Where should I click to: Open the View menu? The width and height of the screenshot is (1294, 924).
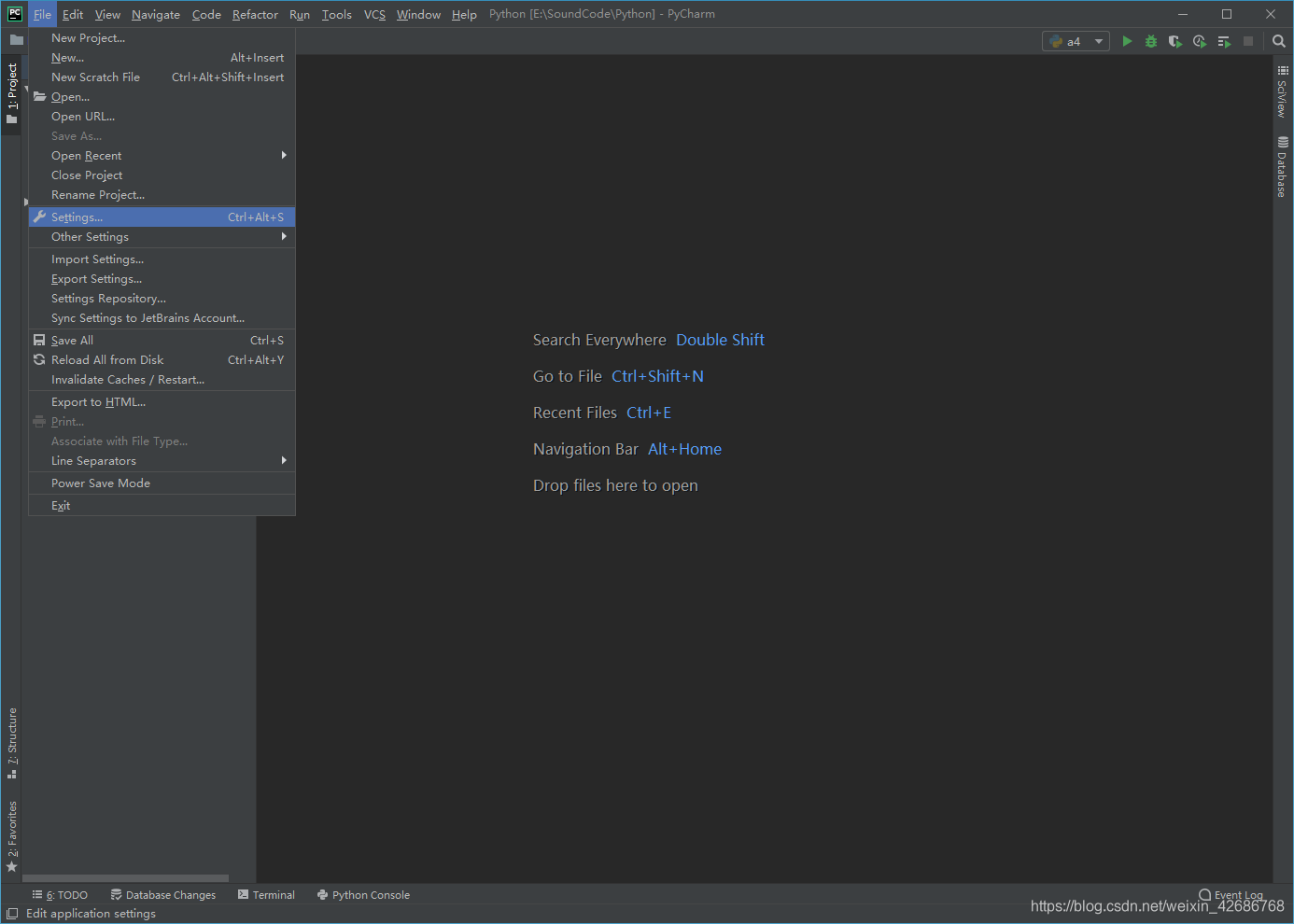pos(107,14)
